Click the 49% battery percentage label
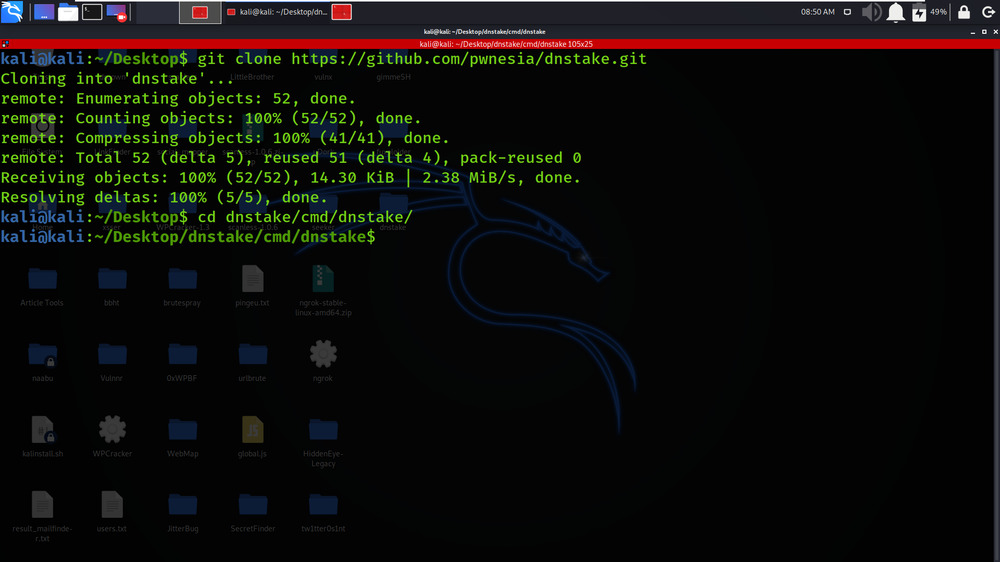This screenshot has height=562, width=1000. tap(938, 12)
